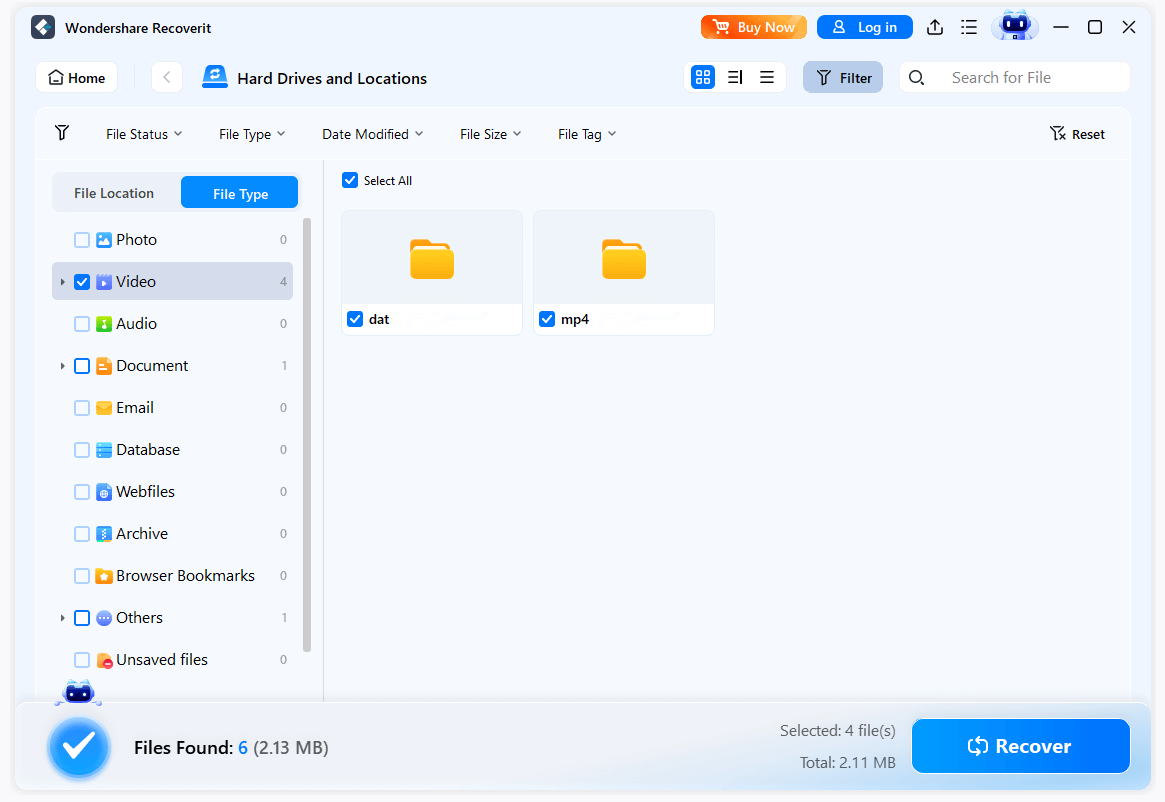The image size is (1165, 802).
Task: Open the AI robot assistant in title bar
Action: [1015, 26]
